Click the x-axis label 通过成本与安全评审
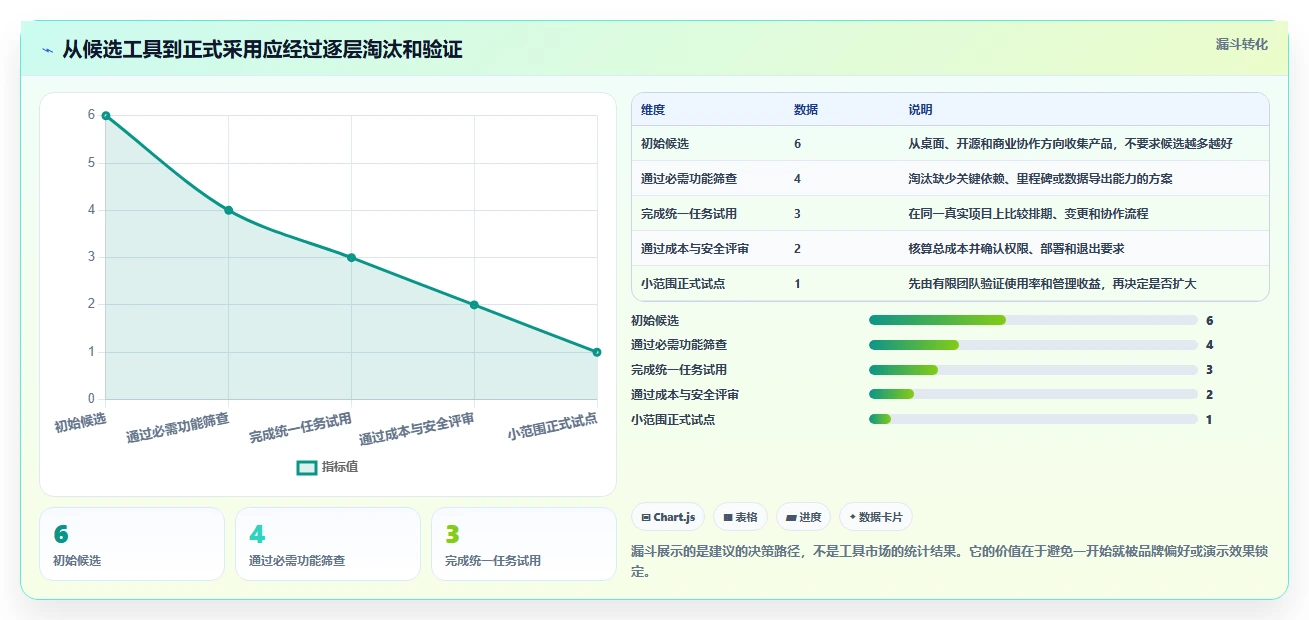Image resolution: width=1309 pixels, height=620 pixels. coord(417,428)
